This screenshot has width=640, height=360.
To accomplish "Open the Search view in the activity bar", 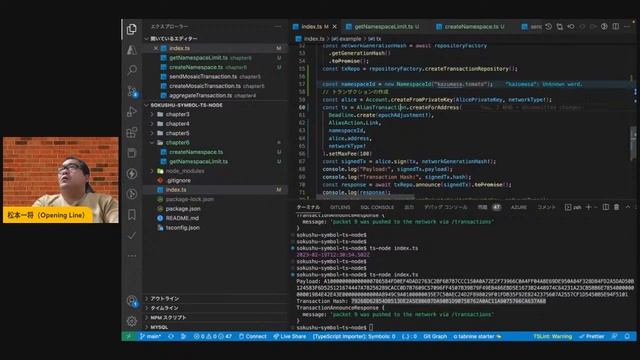I will tap(131, 70).
